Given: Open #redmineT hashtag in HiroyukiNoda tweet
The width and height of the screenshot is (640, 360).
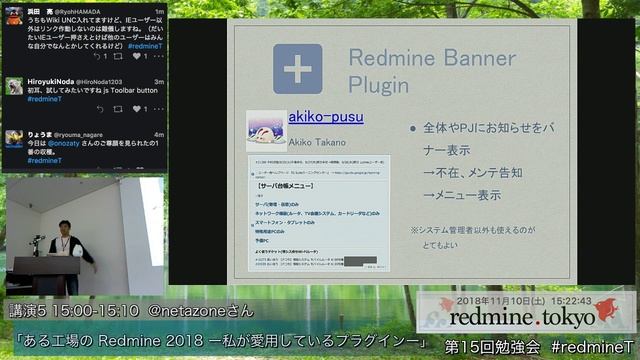Looking at the screenshot, I should (44, 99).
